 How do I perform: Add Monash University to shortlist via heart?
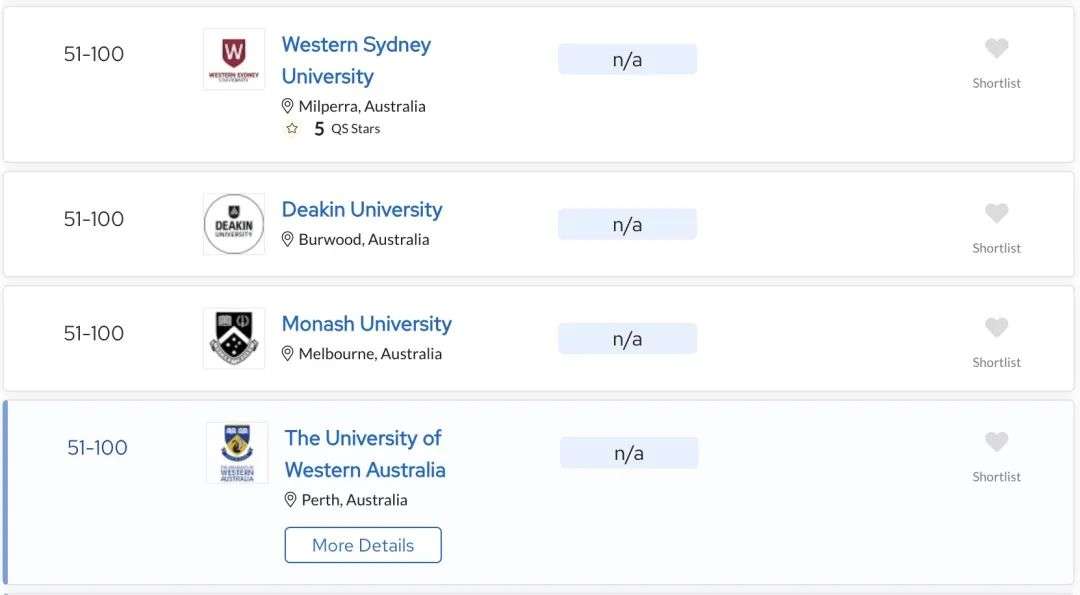(996, 328)
